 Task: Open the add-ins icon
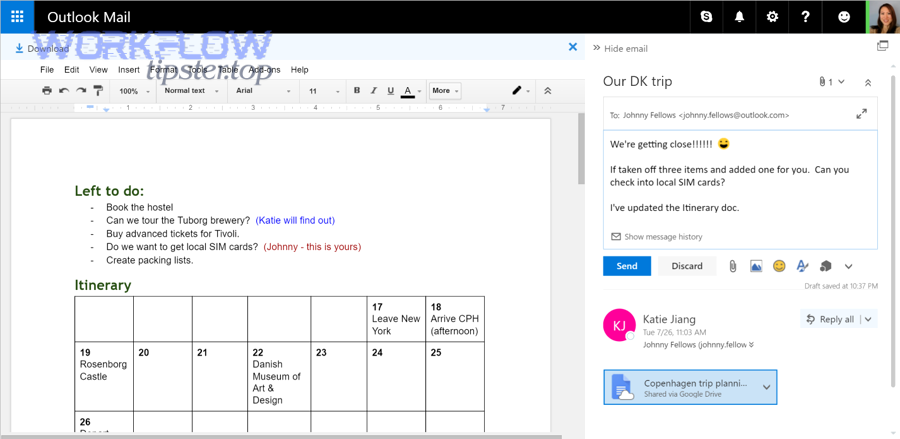click(825, 266)
